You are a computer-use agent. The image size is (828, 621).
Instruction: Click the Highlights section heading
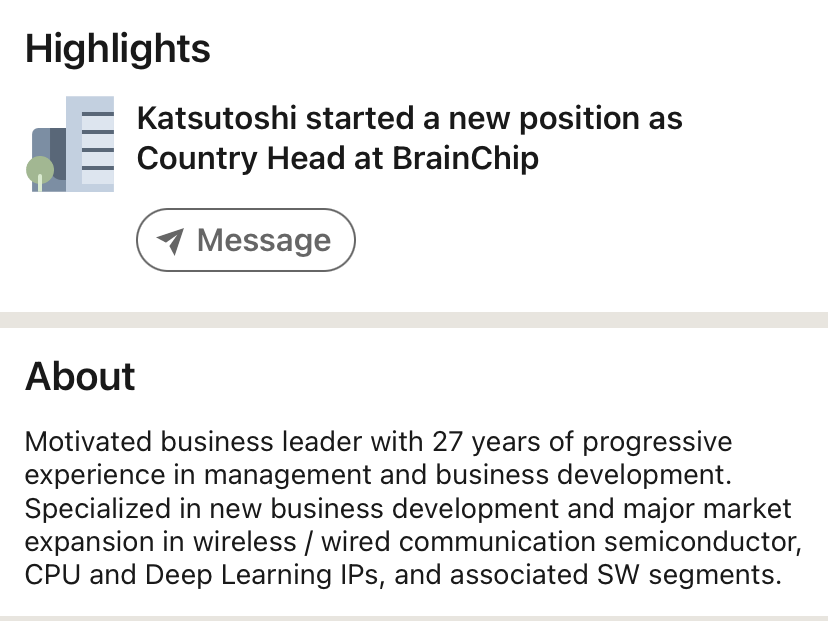[118, 48]
